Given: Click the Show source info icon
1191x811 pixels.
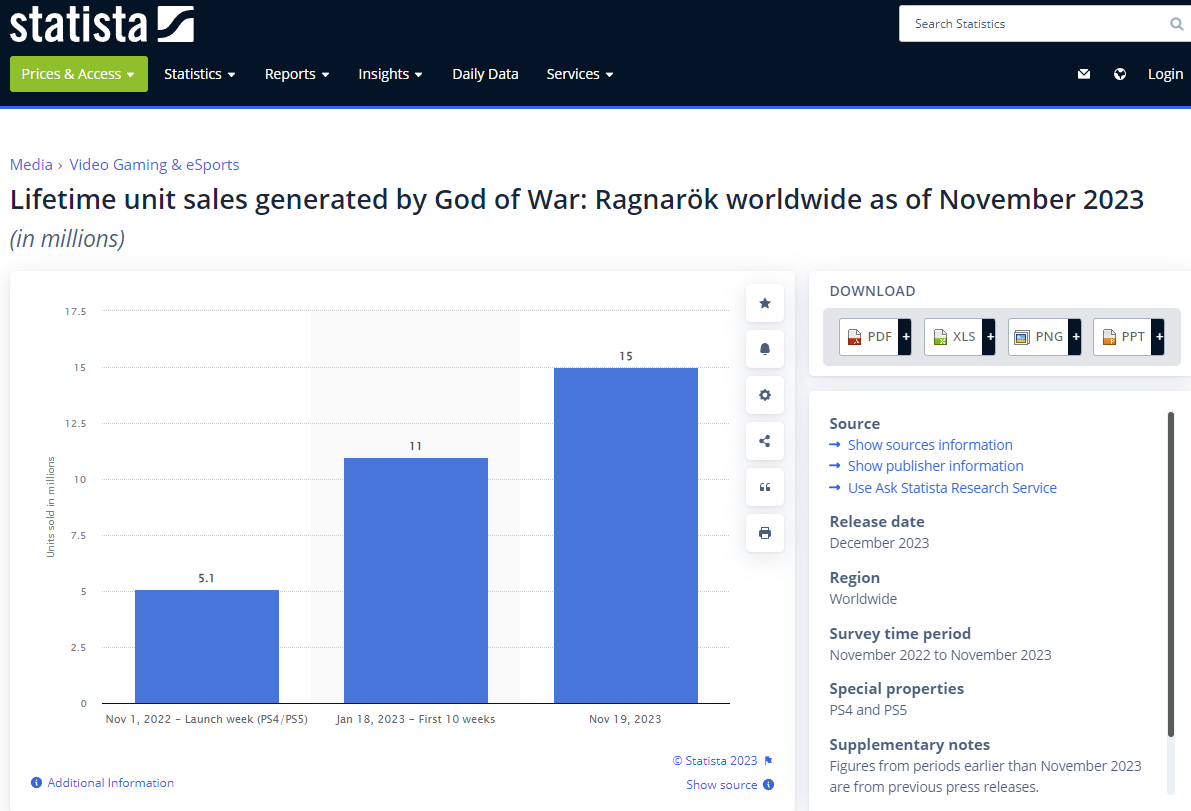Looking at the screenshot, I should (x=769, y=785).
